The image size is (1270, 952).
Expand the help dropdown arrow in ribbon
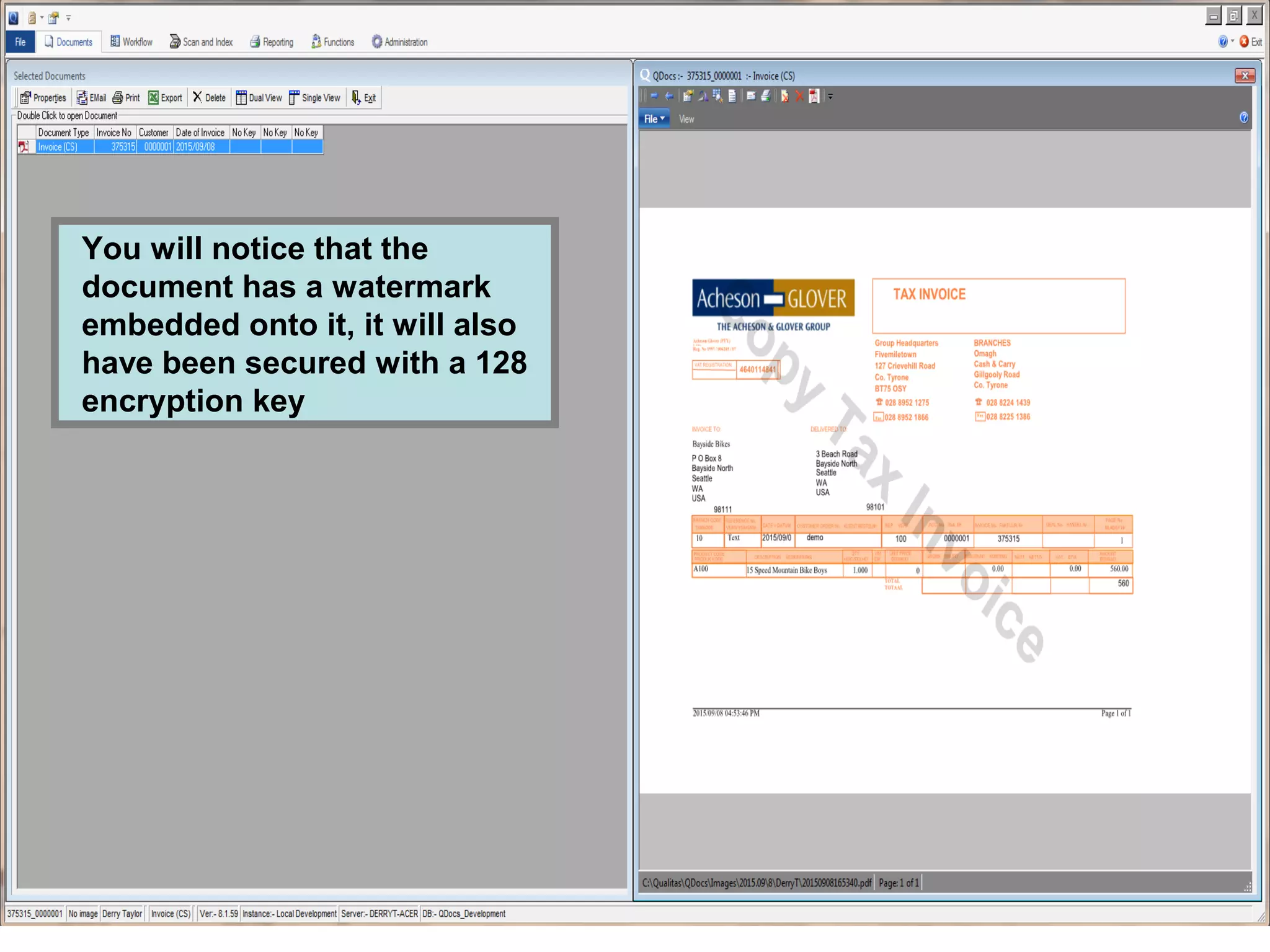tap(1232, 42)
